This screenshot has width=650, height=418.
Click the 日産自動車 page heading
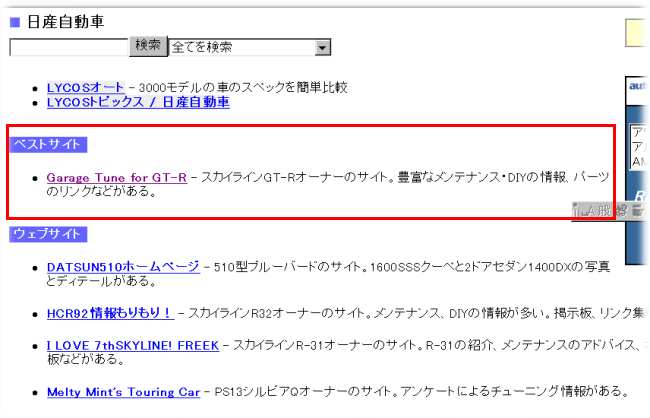65,22
